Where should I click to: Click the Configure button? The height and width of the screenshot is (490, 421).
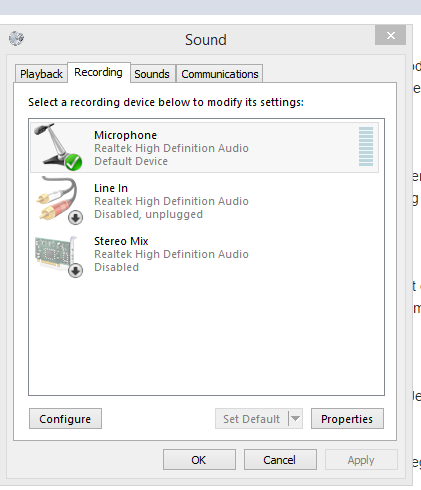tap(65, 419)
